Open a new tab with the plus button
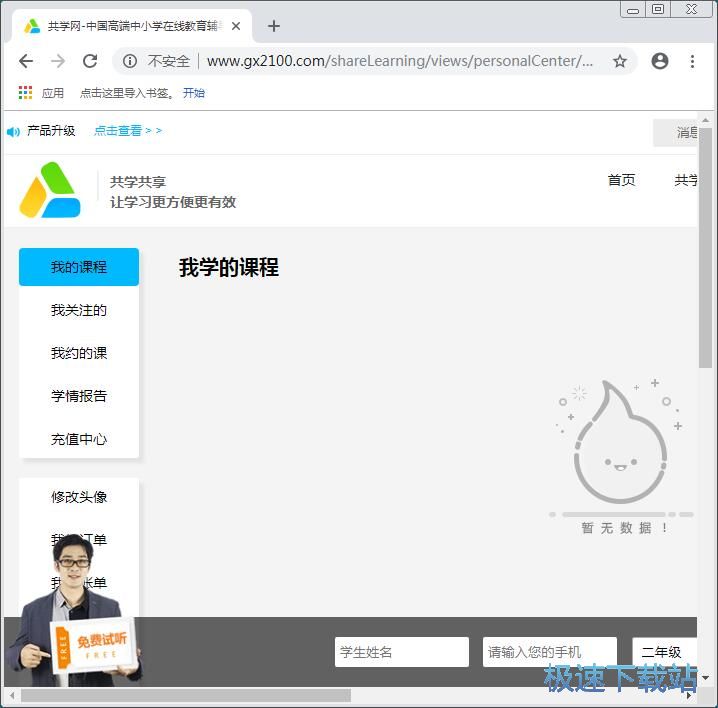Image resolution: width=718 pixels, height=708 pixels. pos(274,26)
